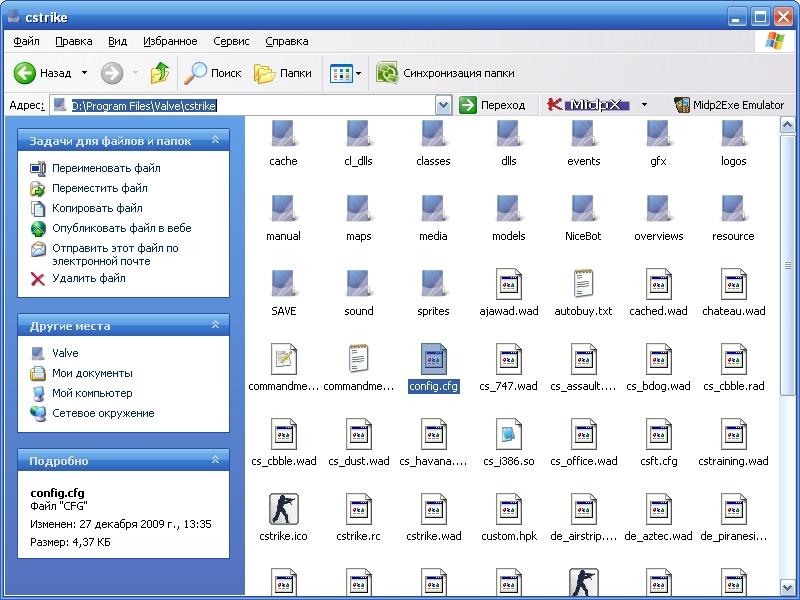This screenshot has width=800, height=600.
Task: Collapse the Подробно panel
Action: tap(215, 460)
